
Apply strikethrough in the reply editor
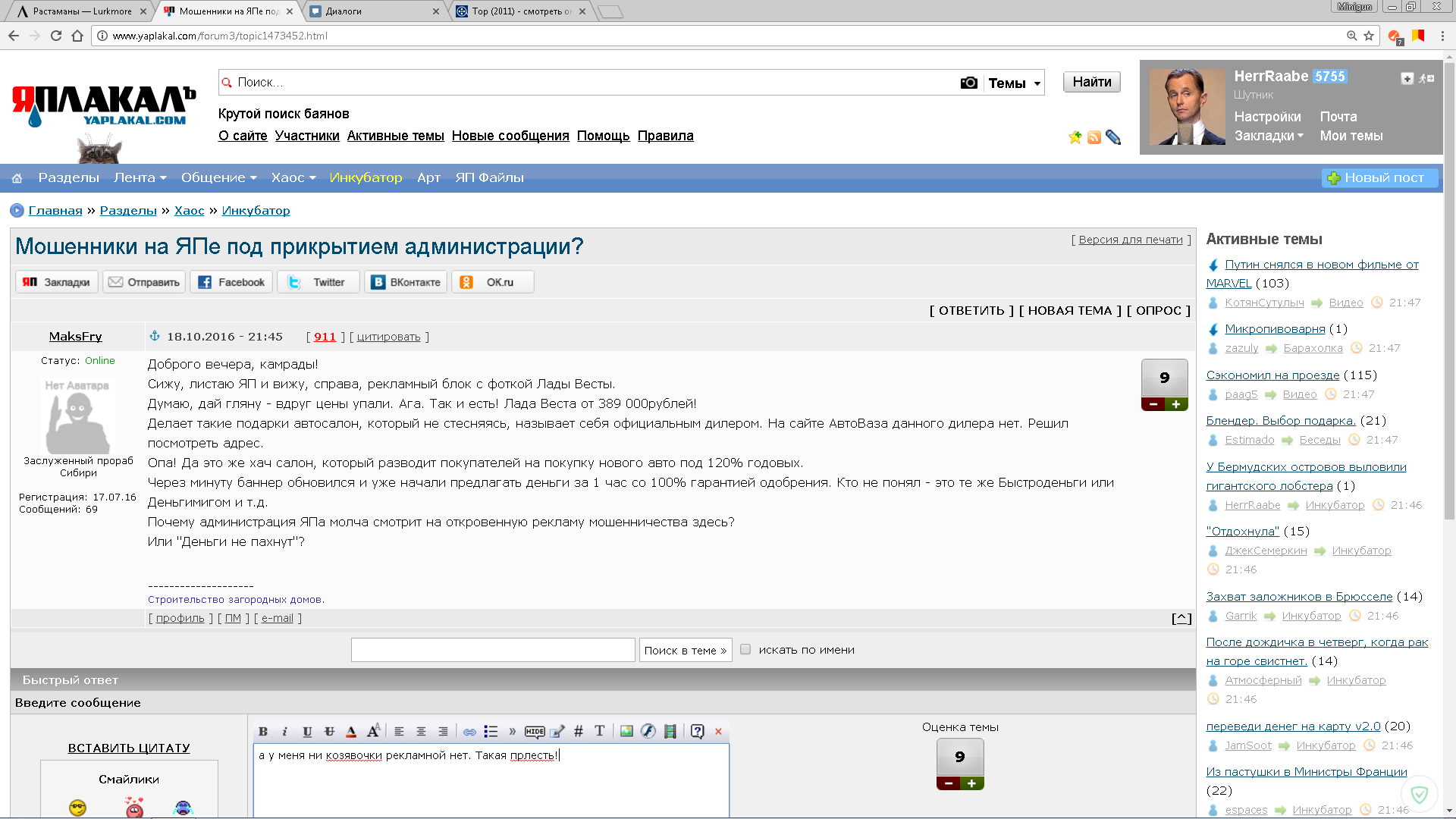[x=329, y=732]
